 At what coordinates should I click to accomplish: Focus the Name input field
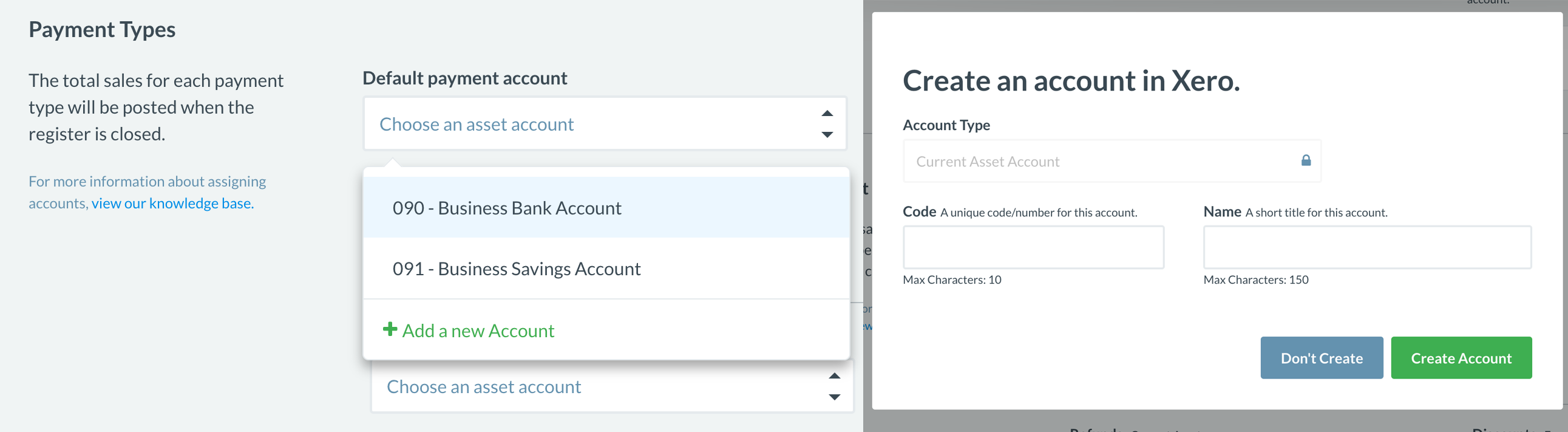[1367, 247]
